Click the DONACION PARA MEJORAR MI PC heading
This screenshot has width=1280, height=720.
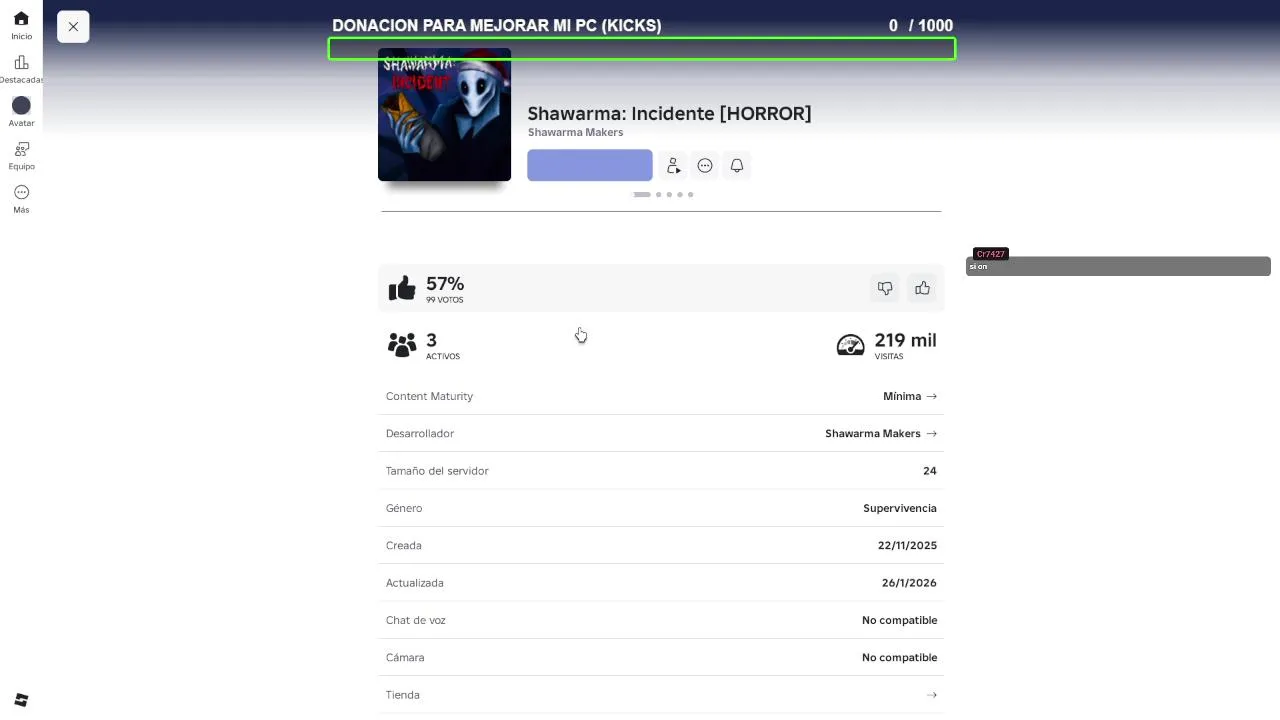coord(497,25)
